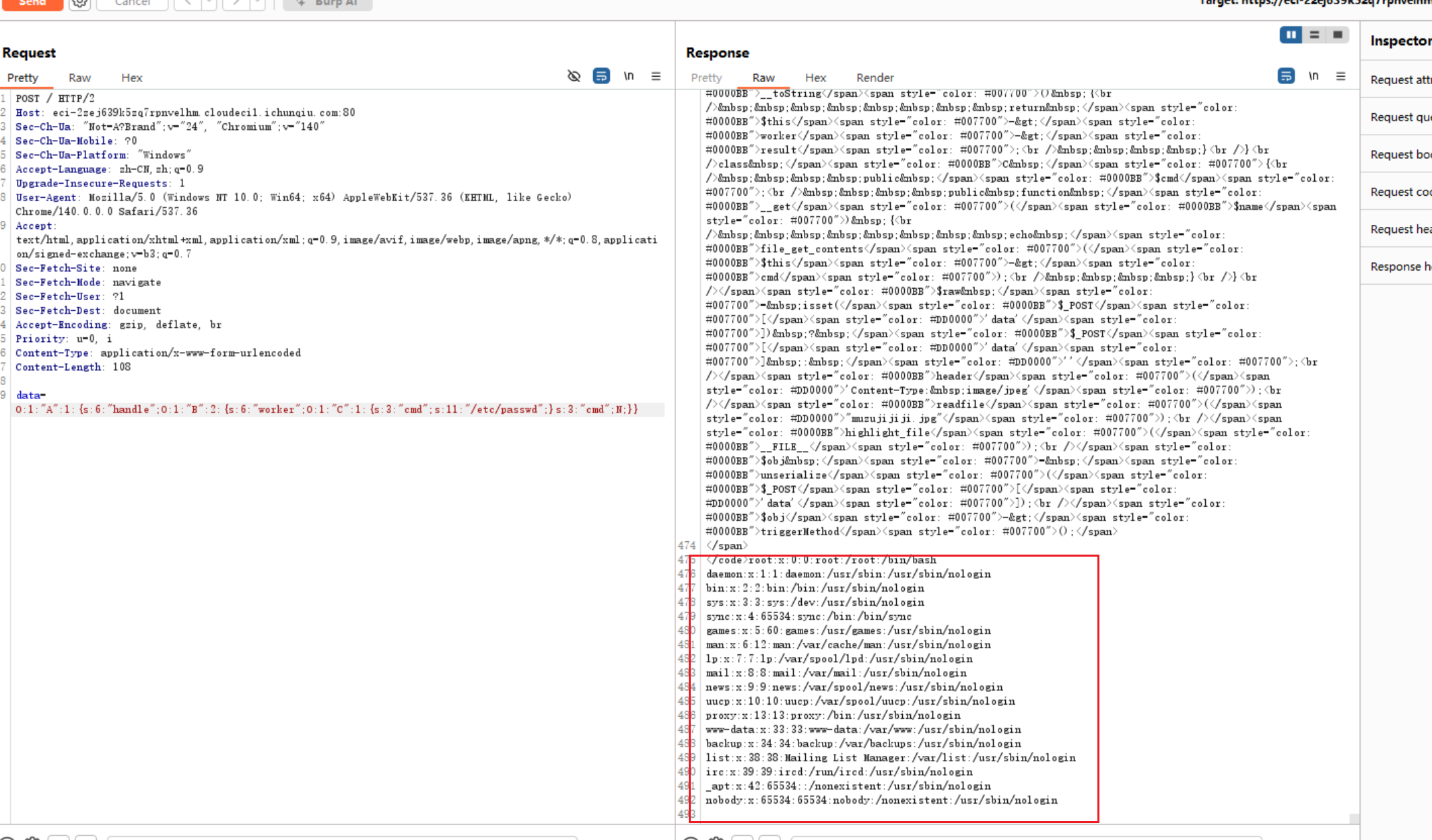Open Response panel hamburger options menu
The height and width of the screenshot is (840, 1432).
coord(1340,76)
